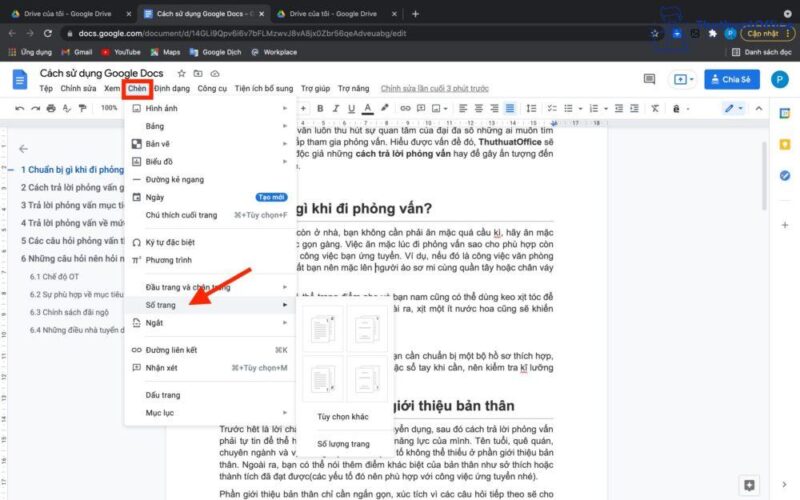Click the move to folder icon
800x500 pixels.
198,73
